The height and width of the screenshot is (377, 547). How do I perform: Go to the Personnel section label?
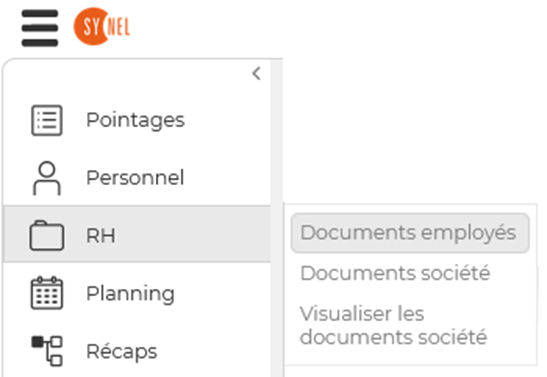click(x=135, y=178)
